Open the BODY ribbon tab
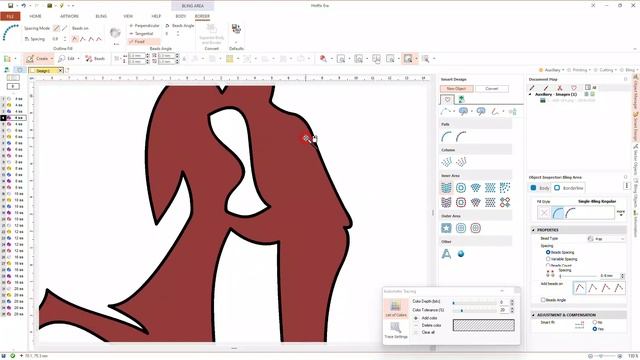Image resolution: width=640 pixels, height=360 pixels. [181, 16]
